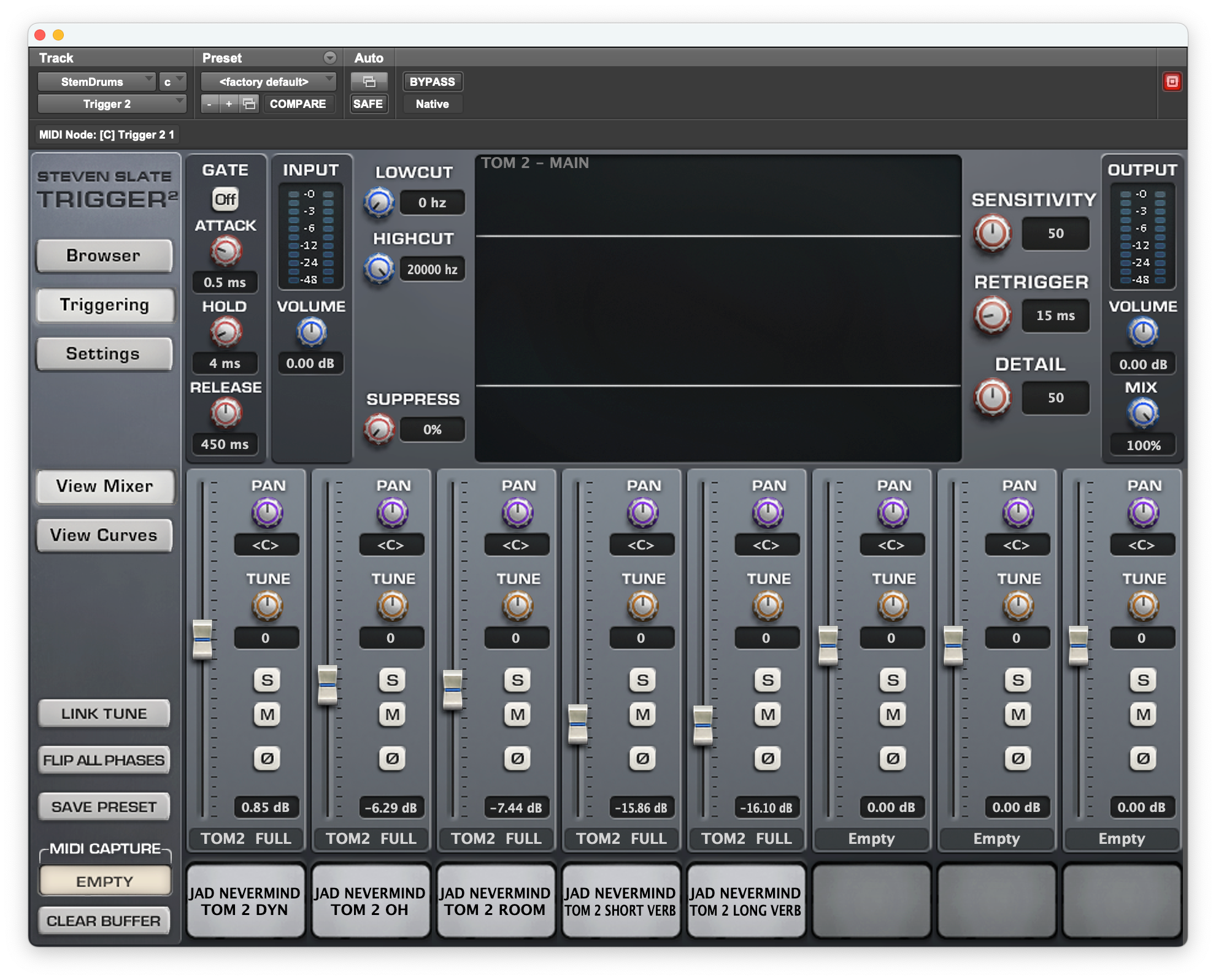Switch to View Curves
1216x980 pixels.
point(104,535)
